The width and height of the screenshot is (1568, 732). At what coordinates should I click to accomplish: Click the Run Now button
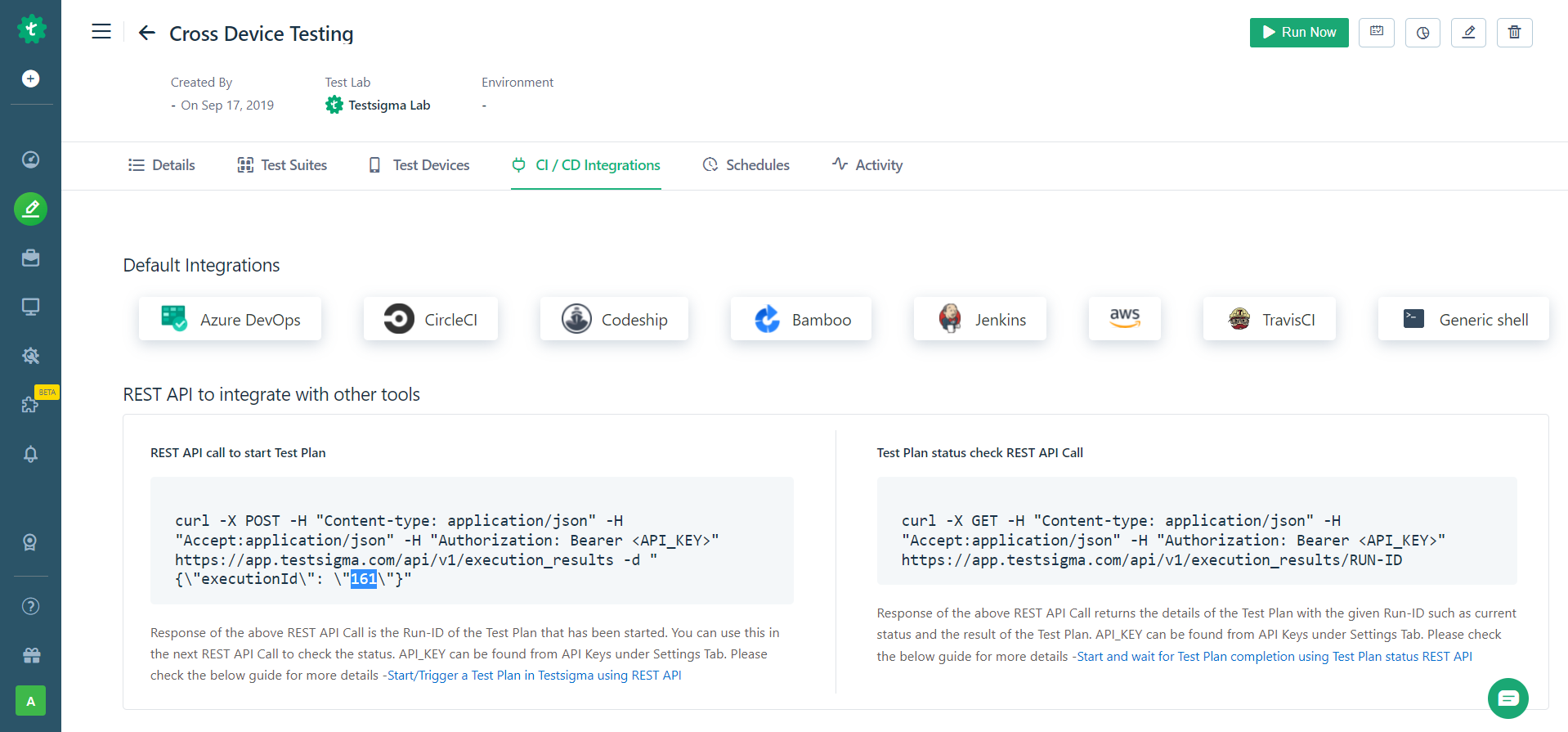click(1299, 33)
